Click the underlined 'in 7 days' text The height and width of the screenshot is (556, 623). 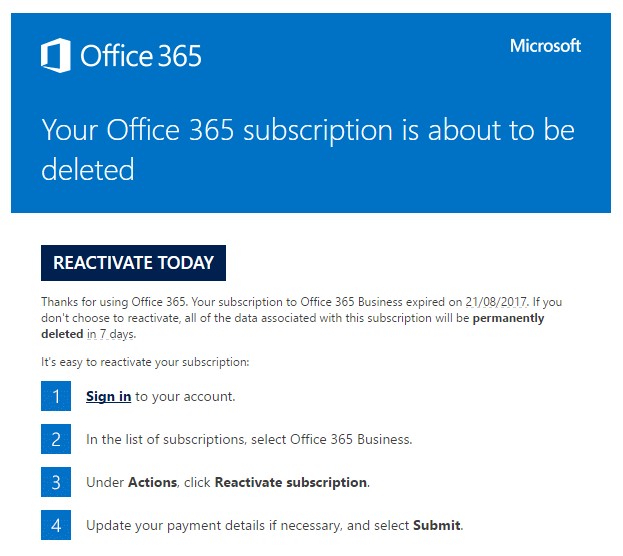tap(111, 334)
